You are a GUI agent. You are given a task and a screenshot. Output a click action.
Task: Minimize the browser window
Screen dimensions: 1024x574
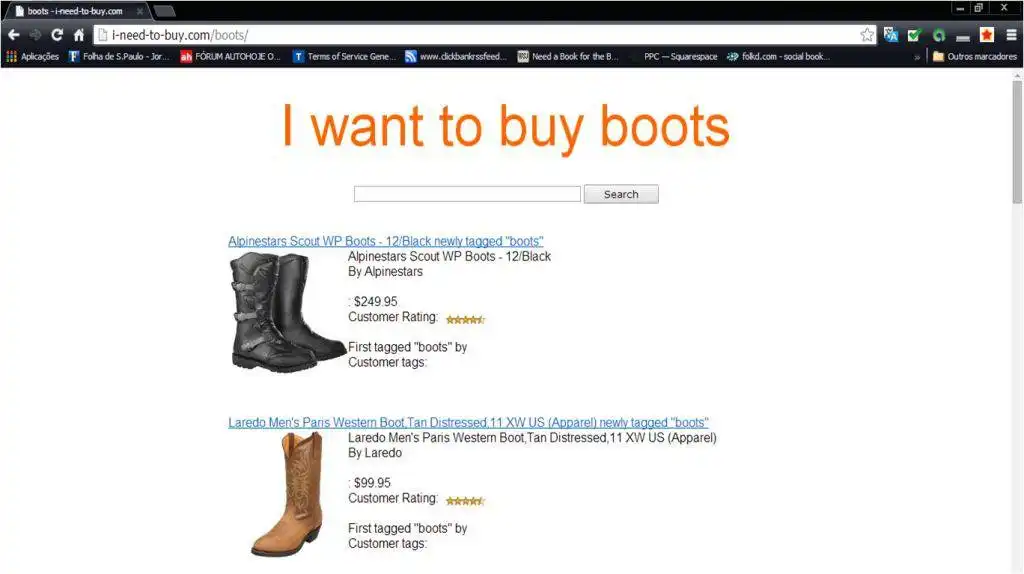(x=960, y=8)
